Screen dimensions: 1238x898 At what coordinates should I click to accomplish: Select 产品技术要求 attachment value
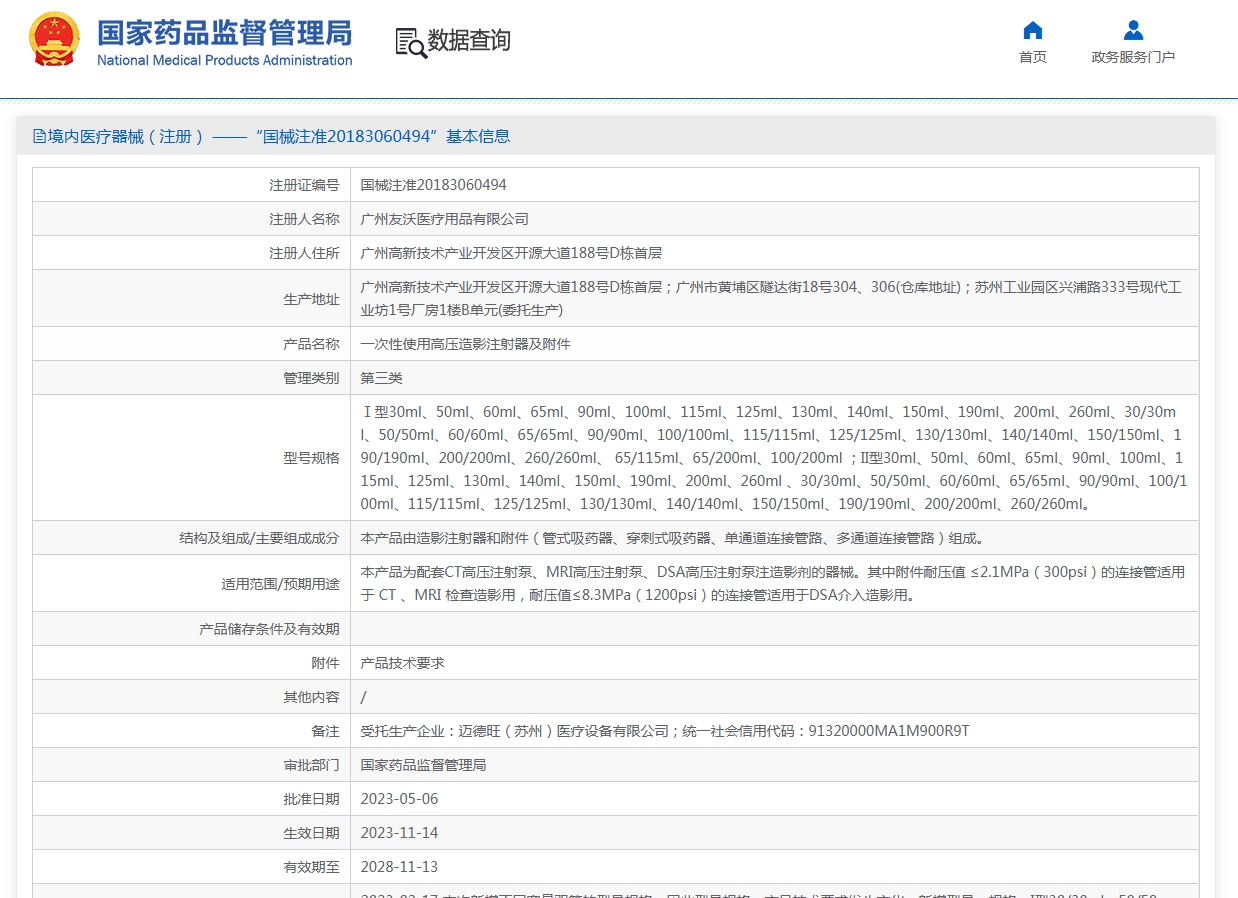coord(403,663)
